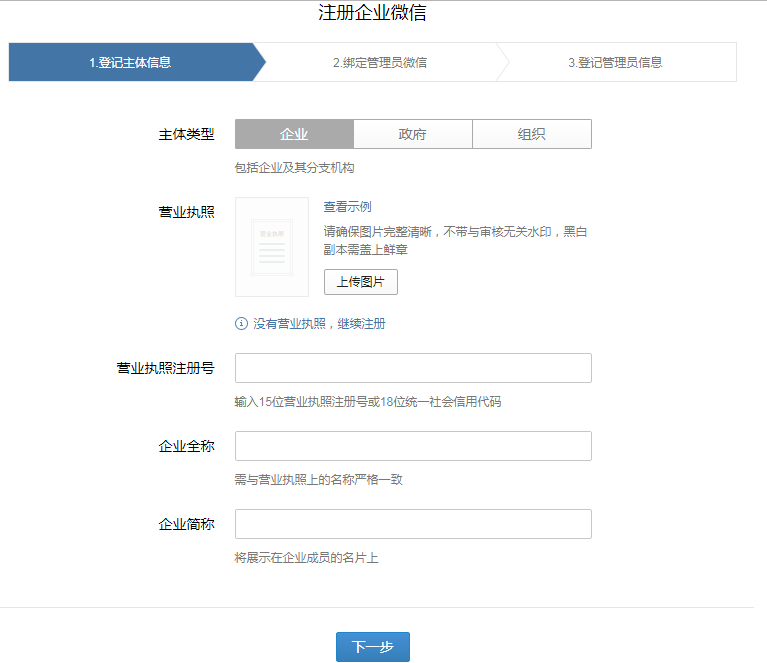Click the business license placeholder thumbnail

coord(272,247)
